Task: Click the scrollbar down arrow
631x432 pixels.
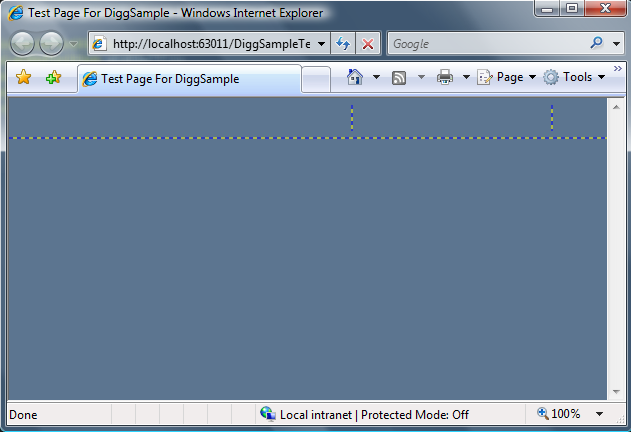Action: pos(616,391)
